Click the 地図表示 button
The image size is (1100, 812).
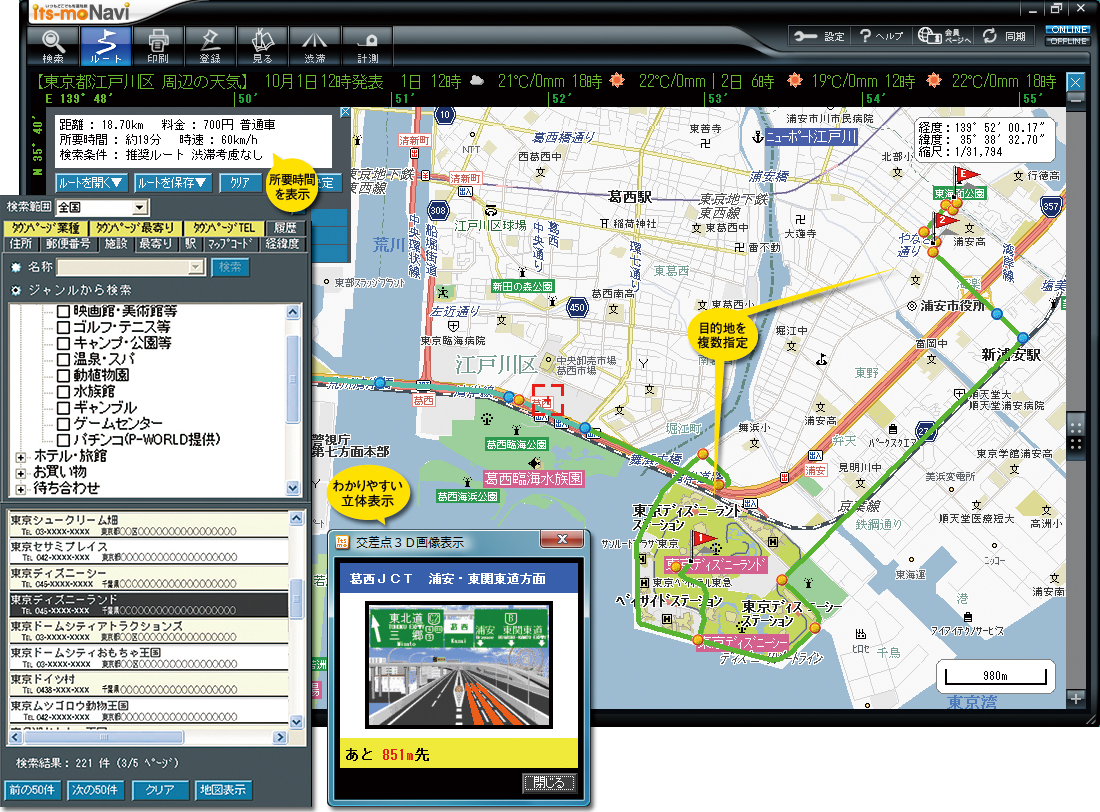[223, 789]
